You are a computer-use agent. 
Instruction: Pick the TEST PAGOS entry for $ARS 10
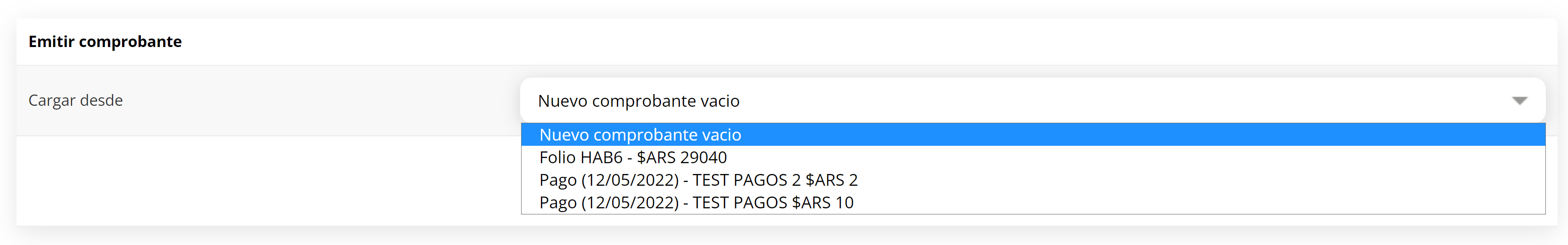[x=696, y=203]
